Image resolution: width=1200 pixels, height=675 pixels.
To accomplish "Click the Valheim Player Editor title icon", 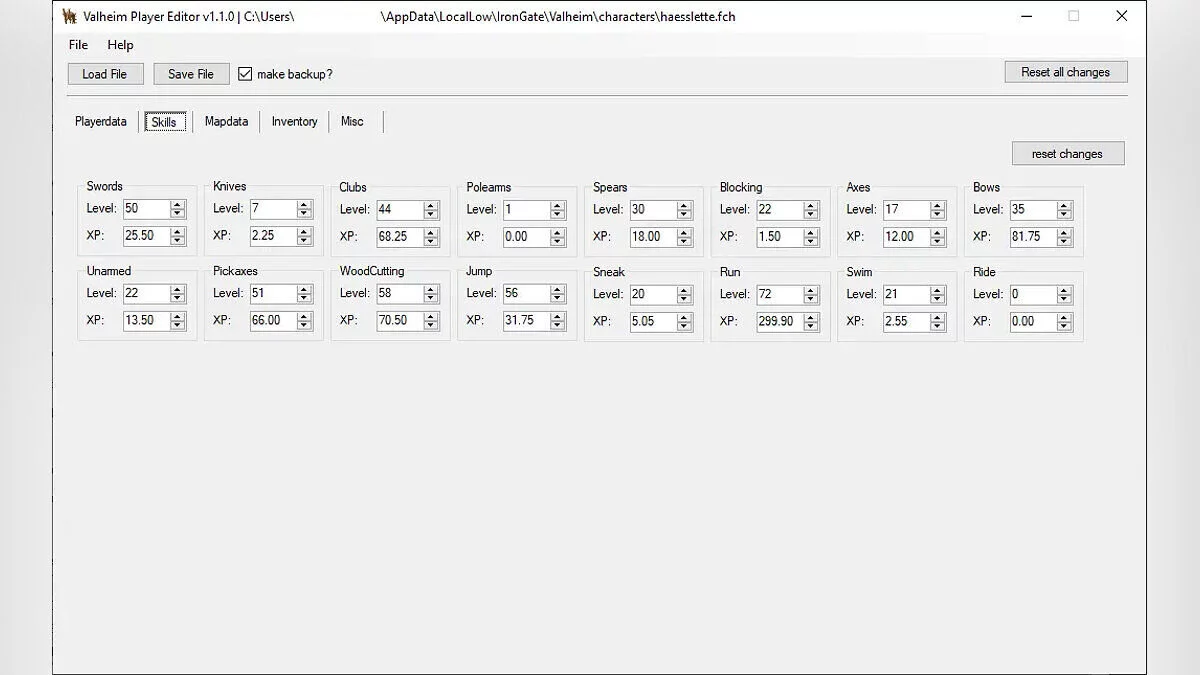I will point(69,16).
